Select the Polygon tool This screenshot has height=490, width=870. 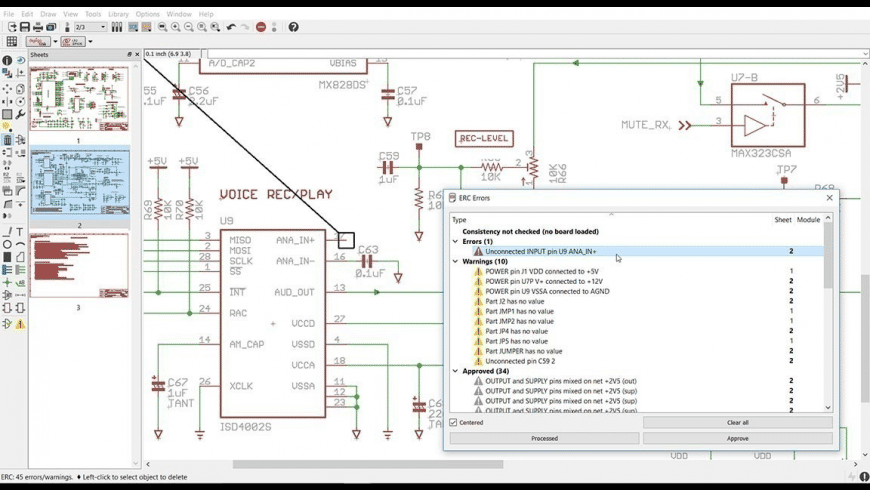click(21, 257)
